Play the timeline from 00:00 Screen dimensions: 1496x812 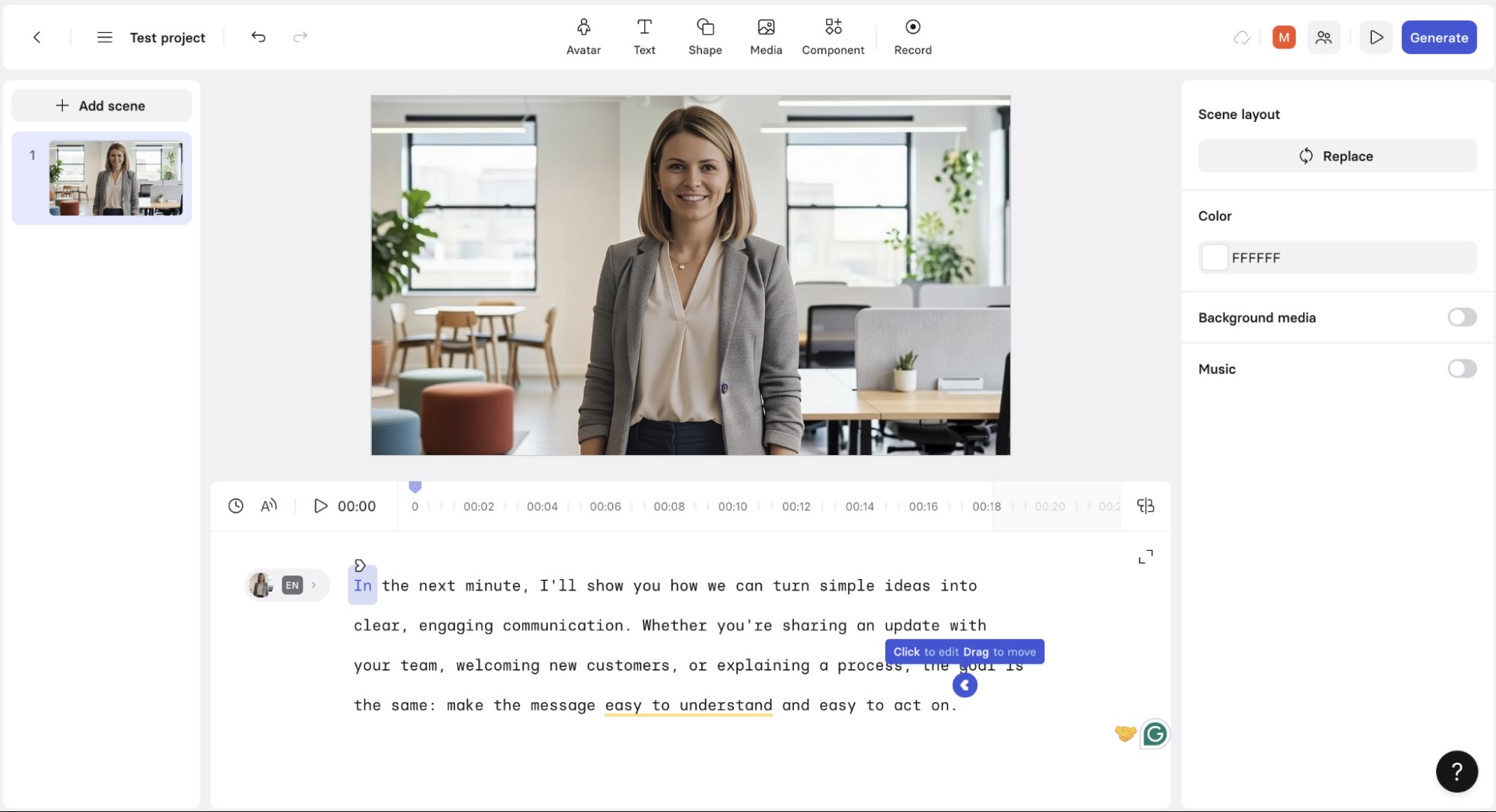[320, 506]
